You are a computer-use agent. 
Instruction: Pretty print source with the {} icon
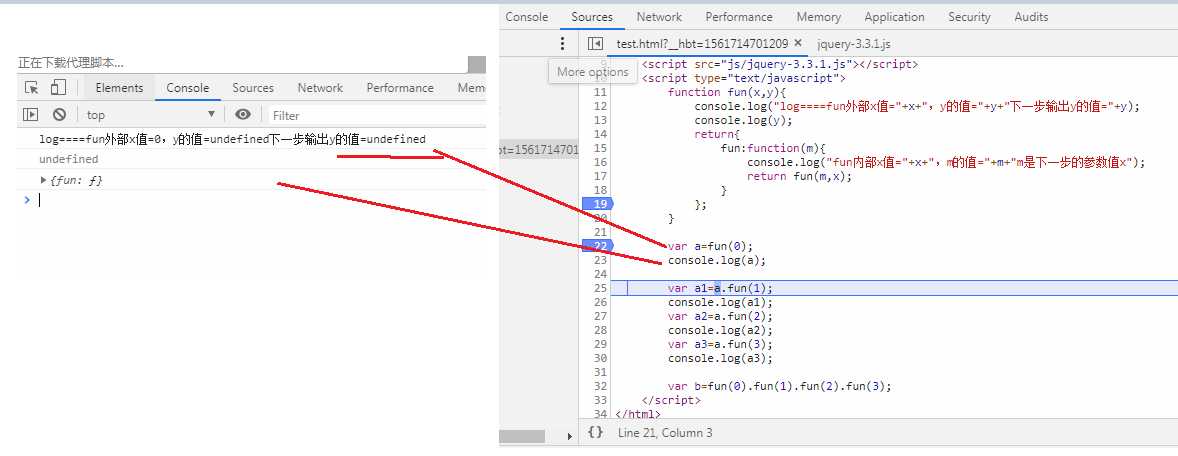pos(595,433)
